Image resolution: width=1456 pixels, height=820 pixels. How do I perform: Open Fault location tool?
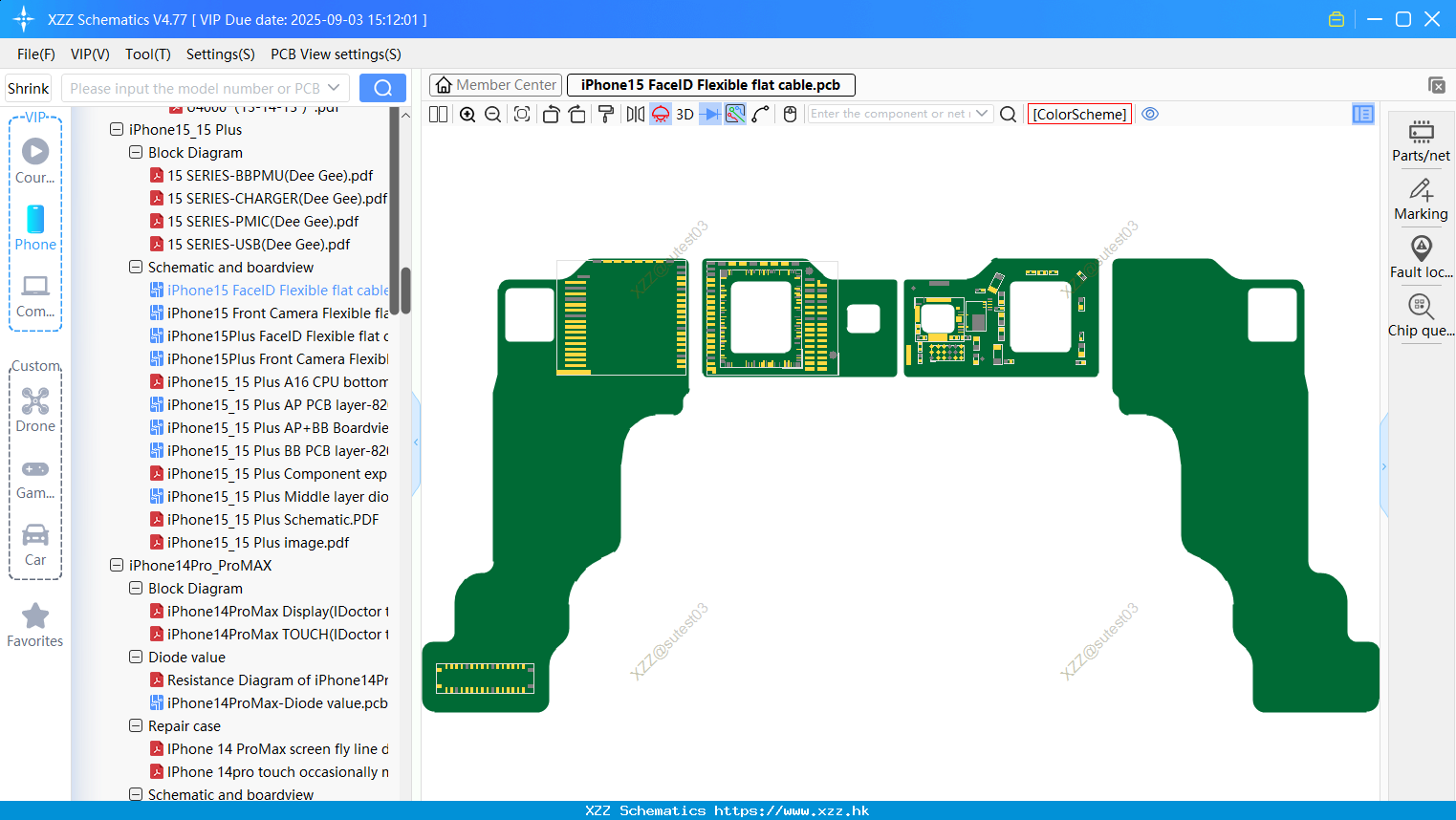[1421, 258]
